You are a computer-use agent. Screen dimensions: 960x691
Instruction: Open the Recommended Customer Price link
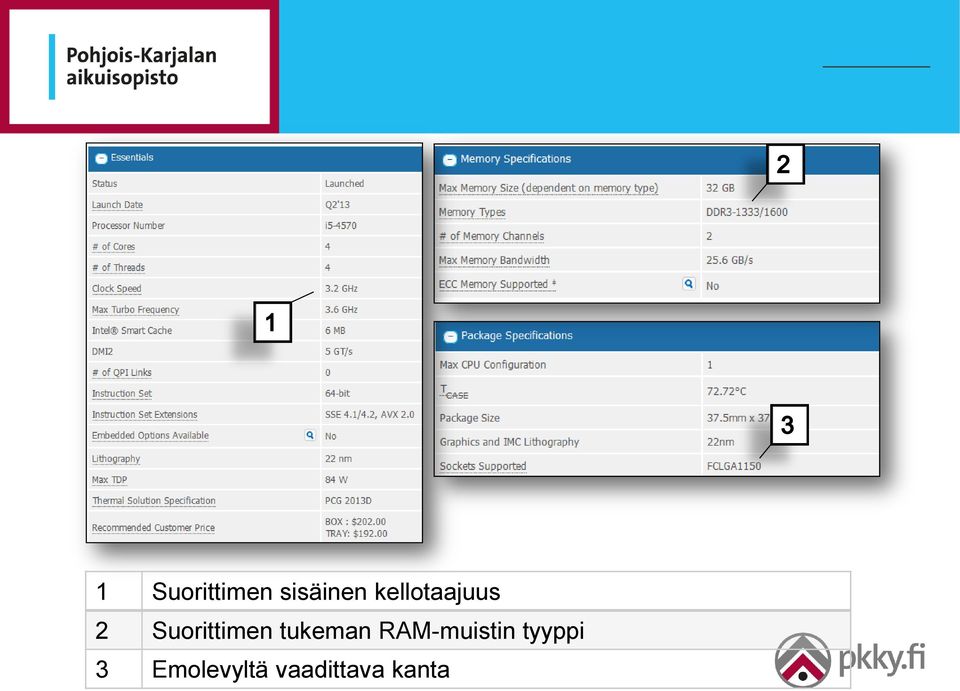(153, 528)
